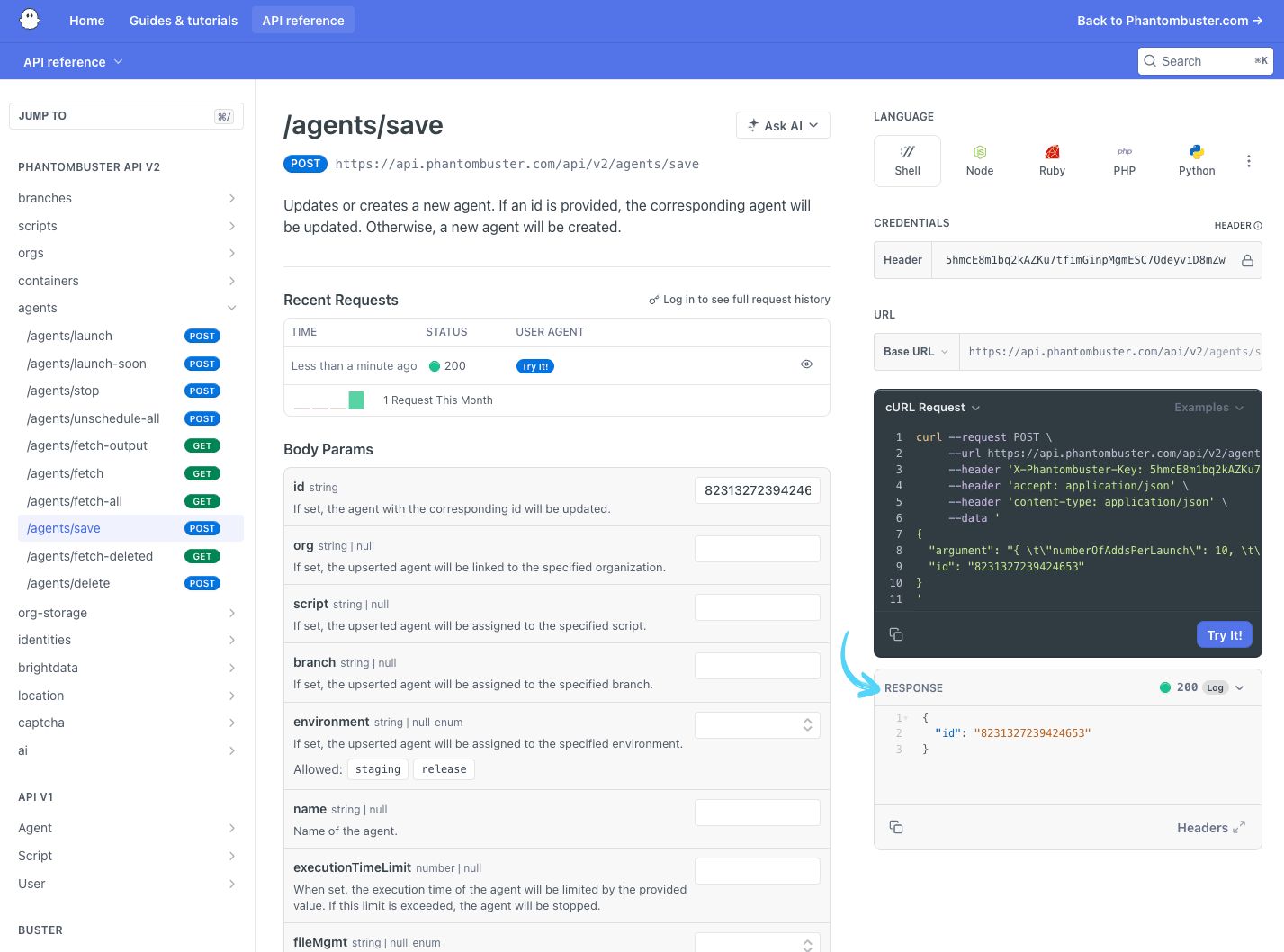View recent request details eye icon
Screen dimensions: 1284x952
[806, 364]
